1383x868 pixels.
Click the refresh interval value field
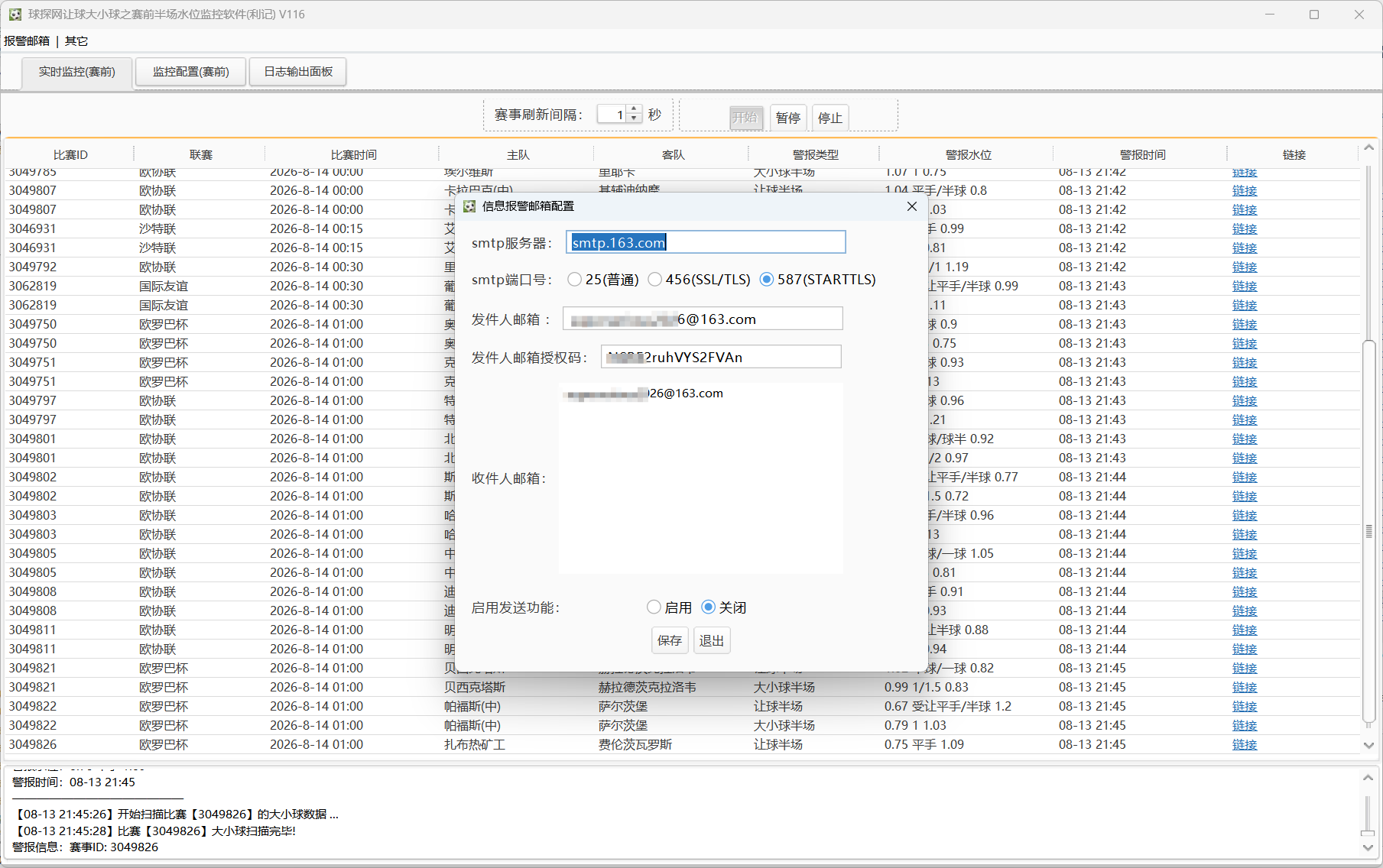point(612,115)
